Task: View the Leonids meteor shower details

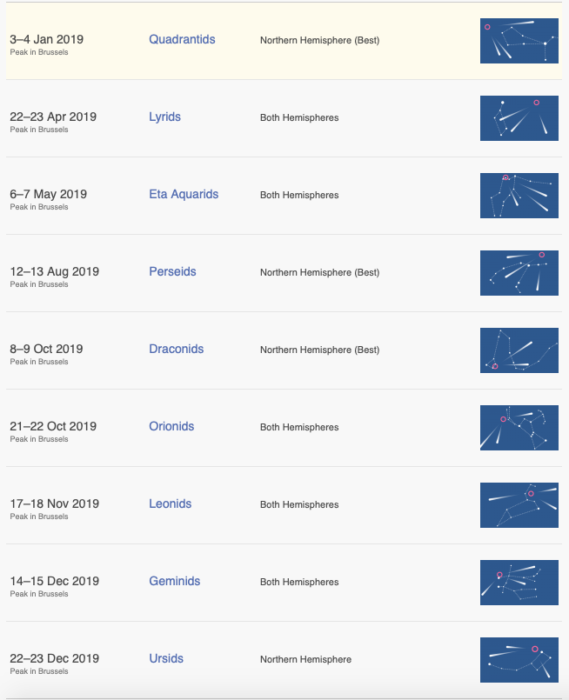Action: point(170,504)
